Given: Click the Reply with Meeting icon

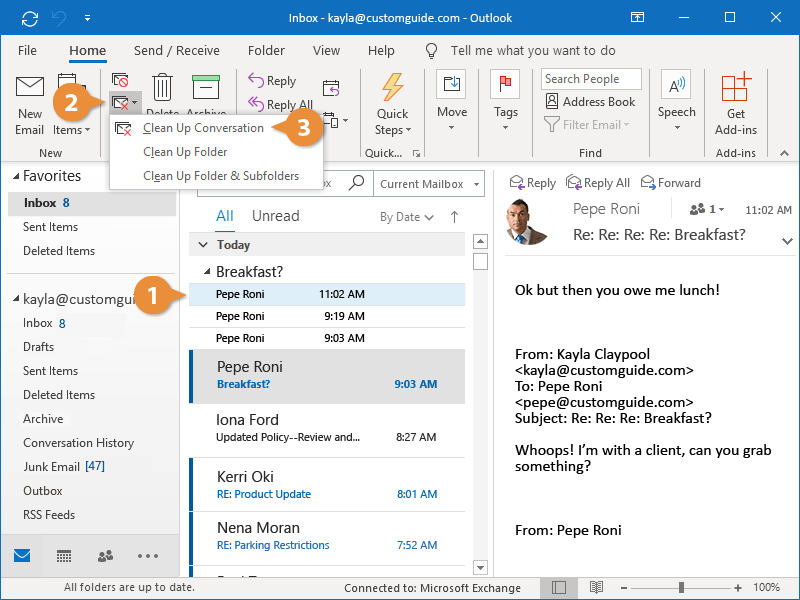Looking at the screenshot, I should (x=331, y=88).
